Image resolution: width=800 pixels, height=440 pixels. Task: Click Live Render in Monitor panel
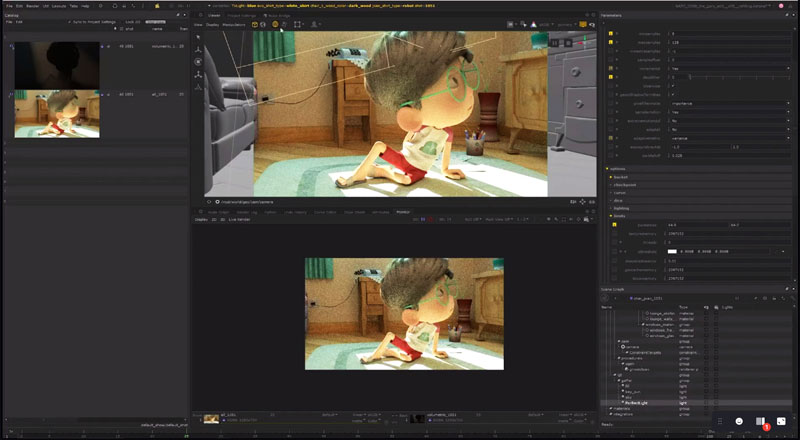pyautogui.click(x=239, y=219)
